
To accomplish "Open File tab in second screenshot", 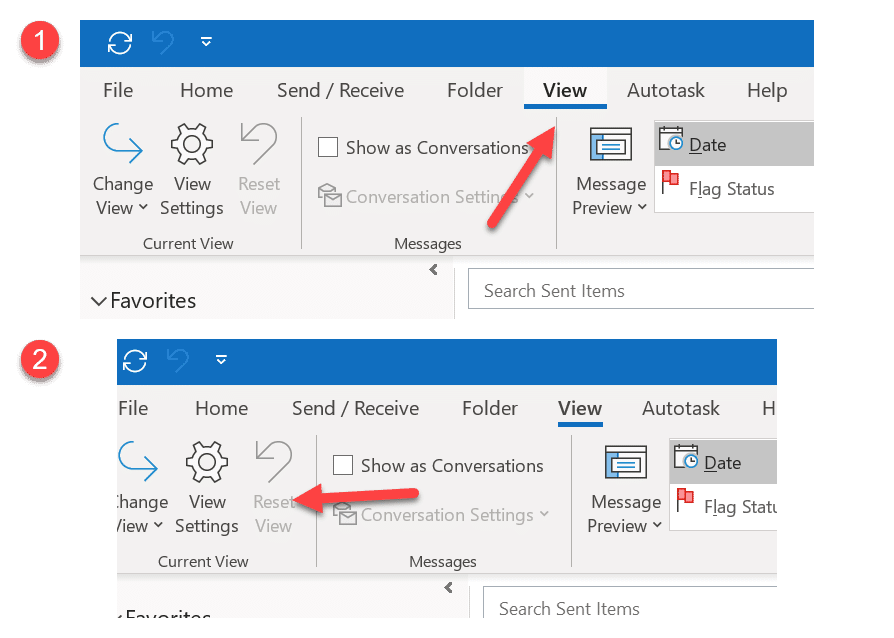I will 133,408.
